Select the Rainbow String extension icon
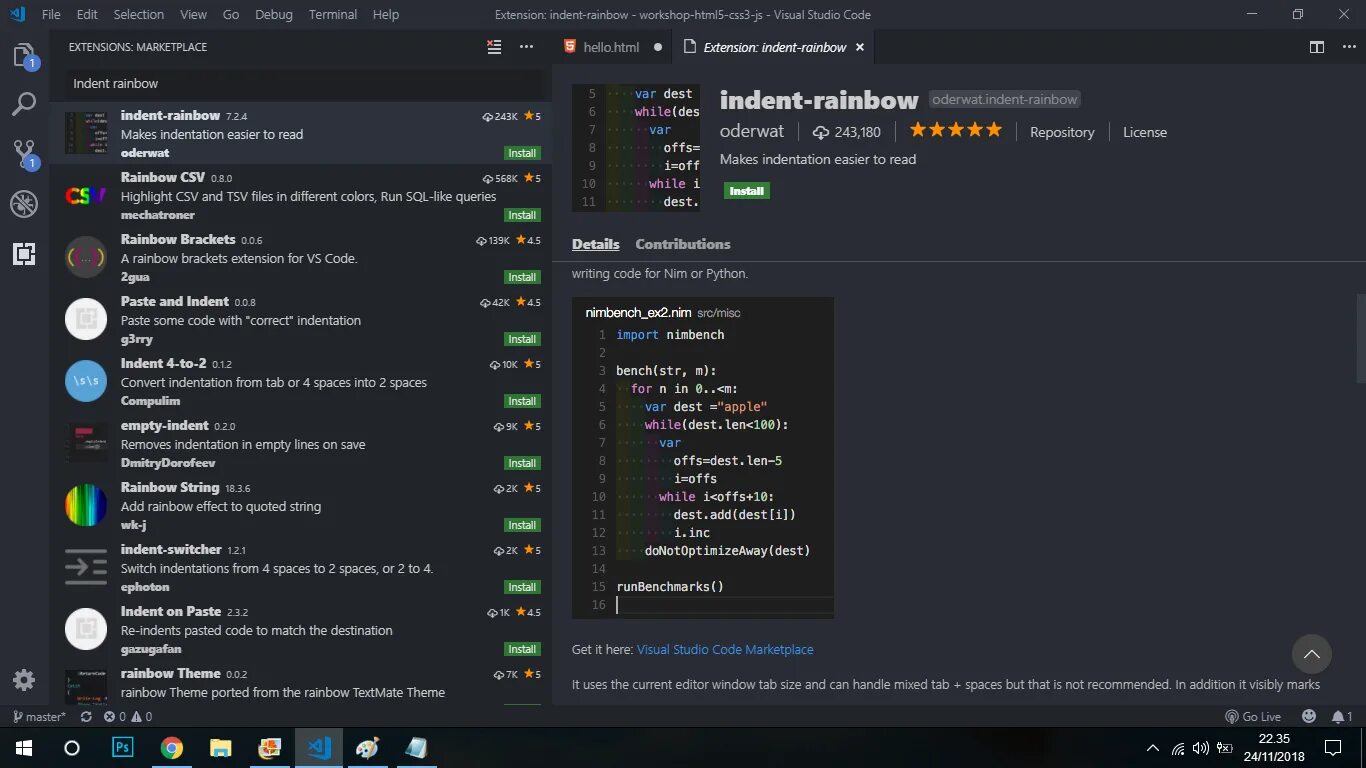Viewport: 1366px width, 768px height. tap(86, 505)
